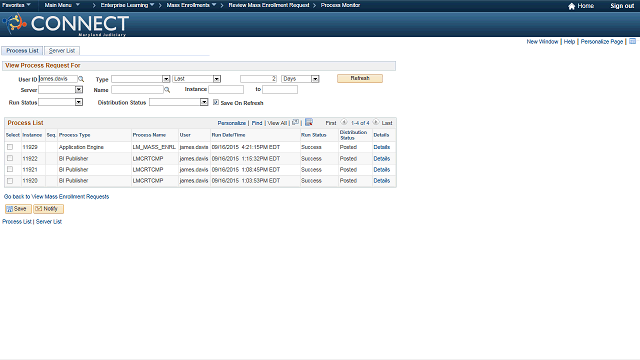Click View All link

pyautogui.click(x=277, y=123)
